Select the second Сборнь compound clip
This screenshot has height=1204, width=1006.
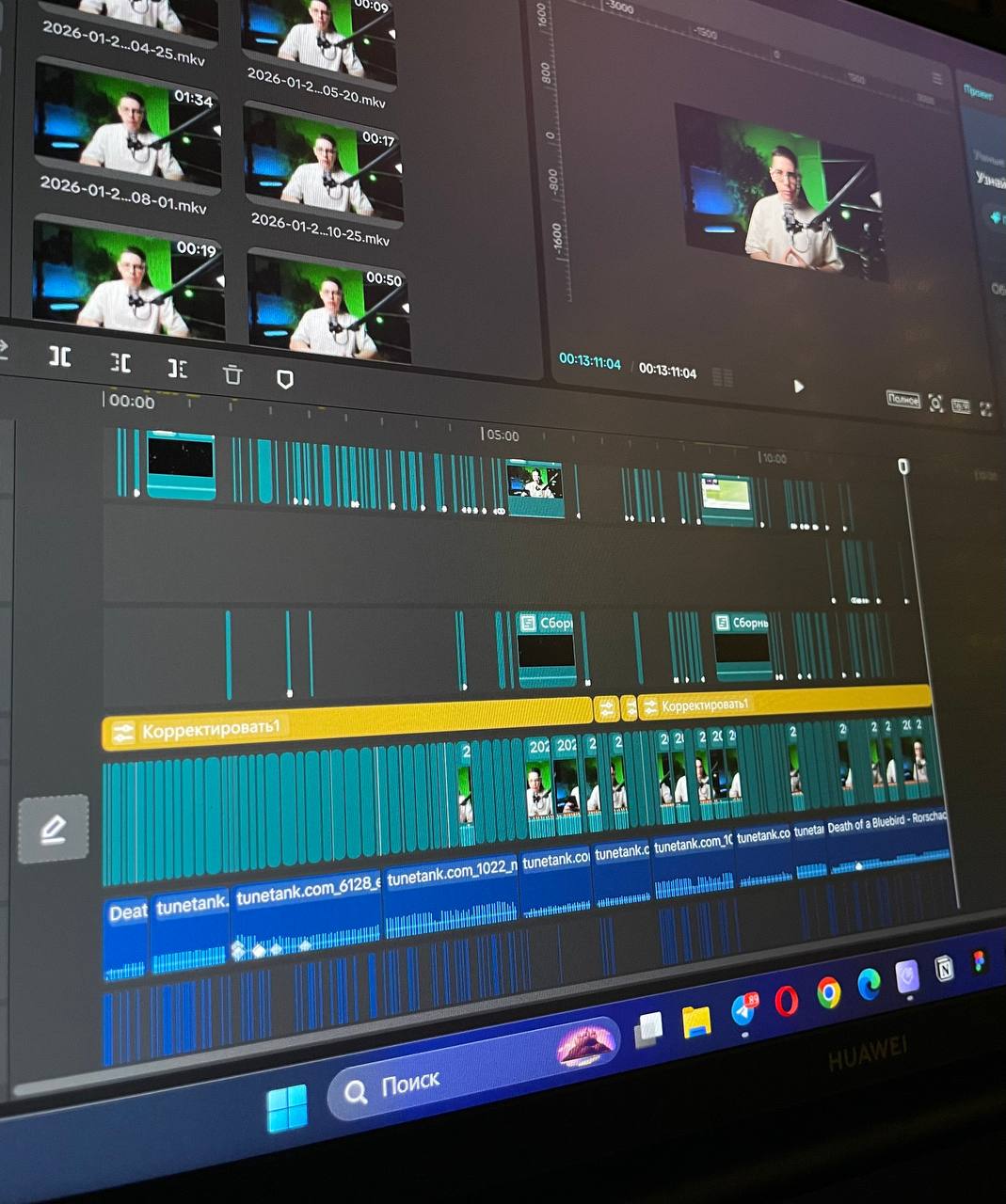(743, 645)
